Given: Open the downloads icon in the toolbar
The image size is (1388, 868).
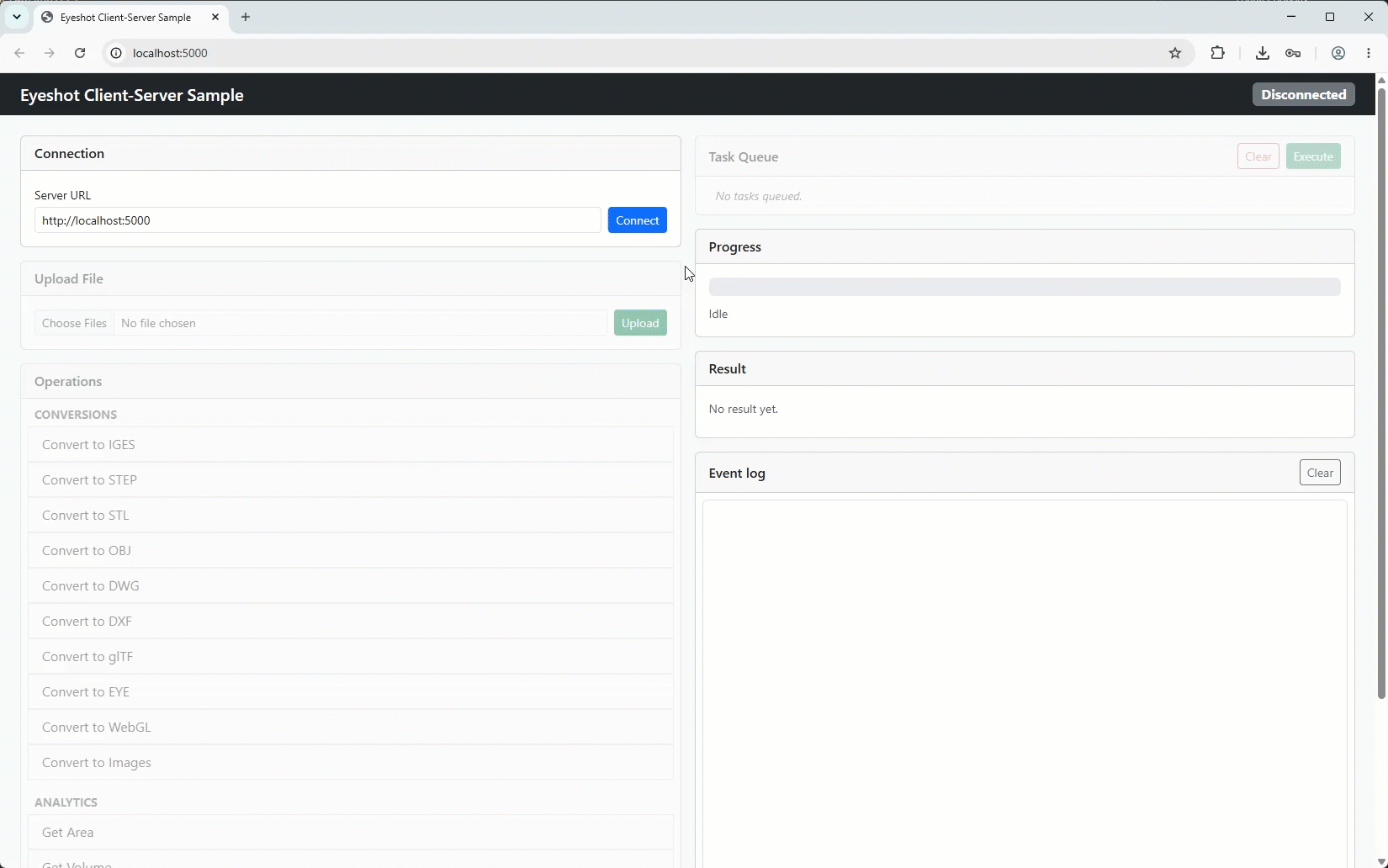Looking at the screenshot, I should 1262,53.
